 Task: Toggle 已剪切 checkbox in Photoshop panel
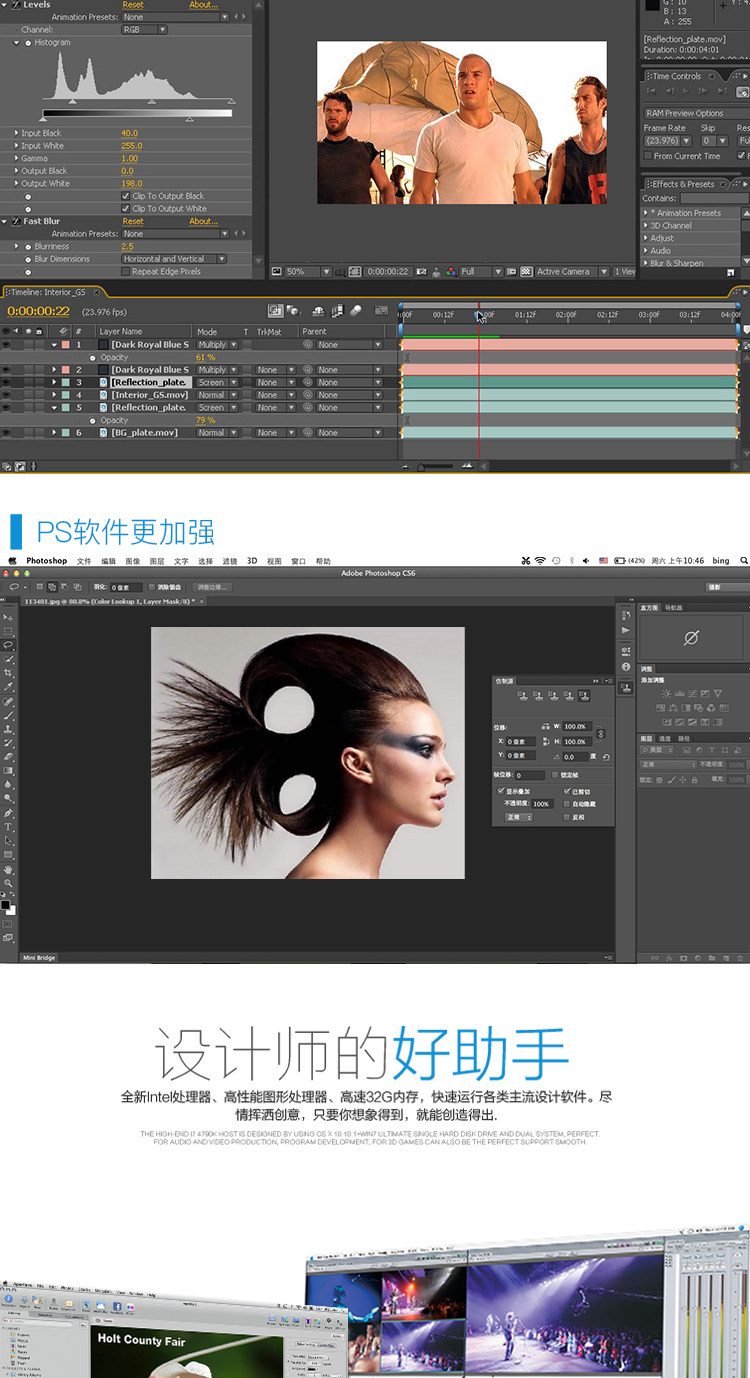pos(566,791)
